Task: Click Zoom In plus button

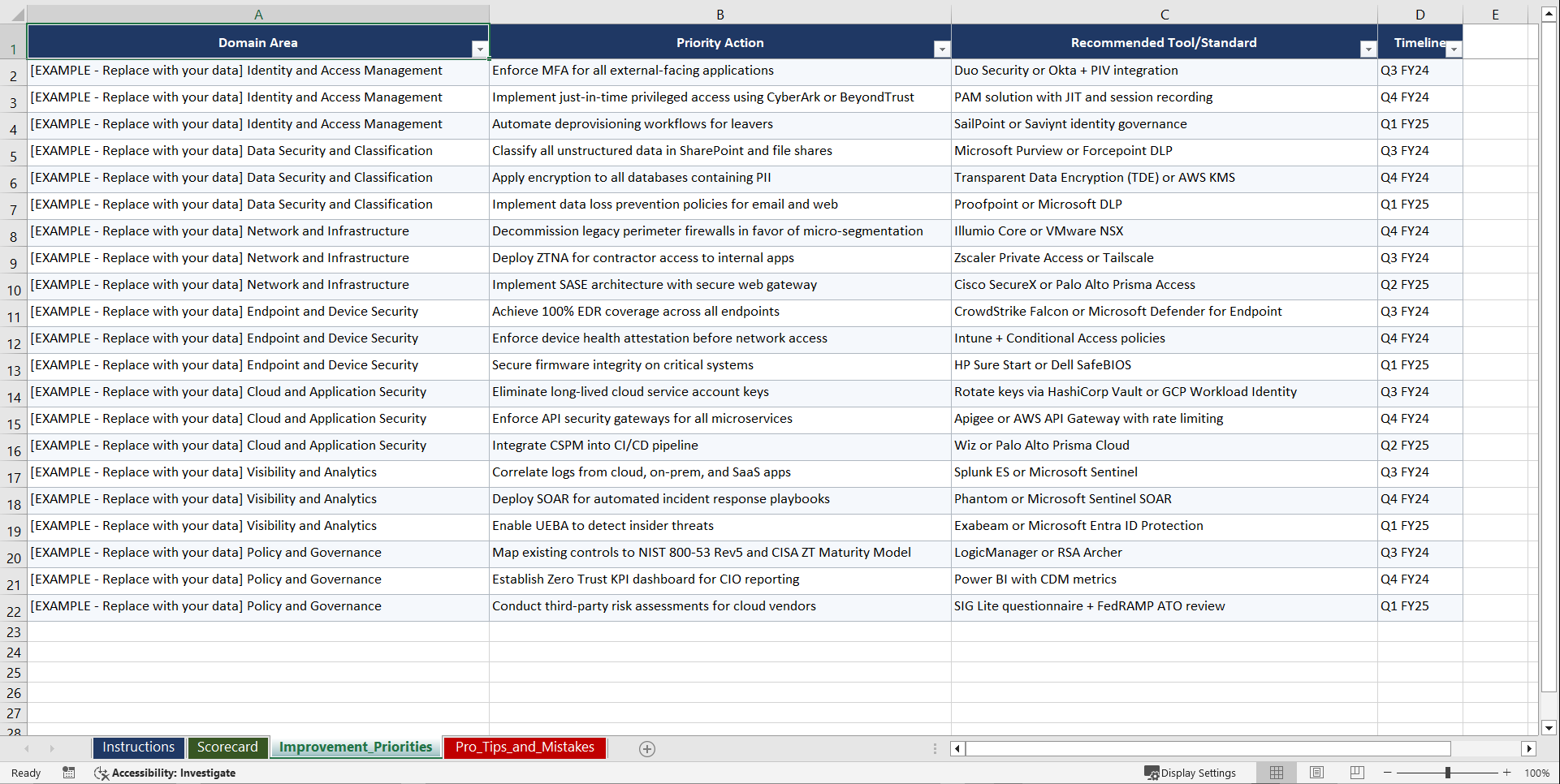Action: (x=1506, y=773)
